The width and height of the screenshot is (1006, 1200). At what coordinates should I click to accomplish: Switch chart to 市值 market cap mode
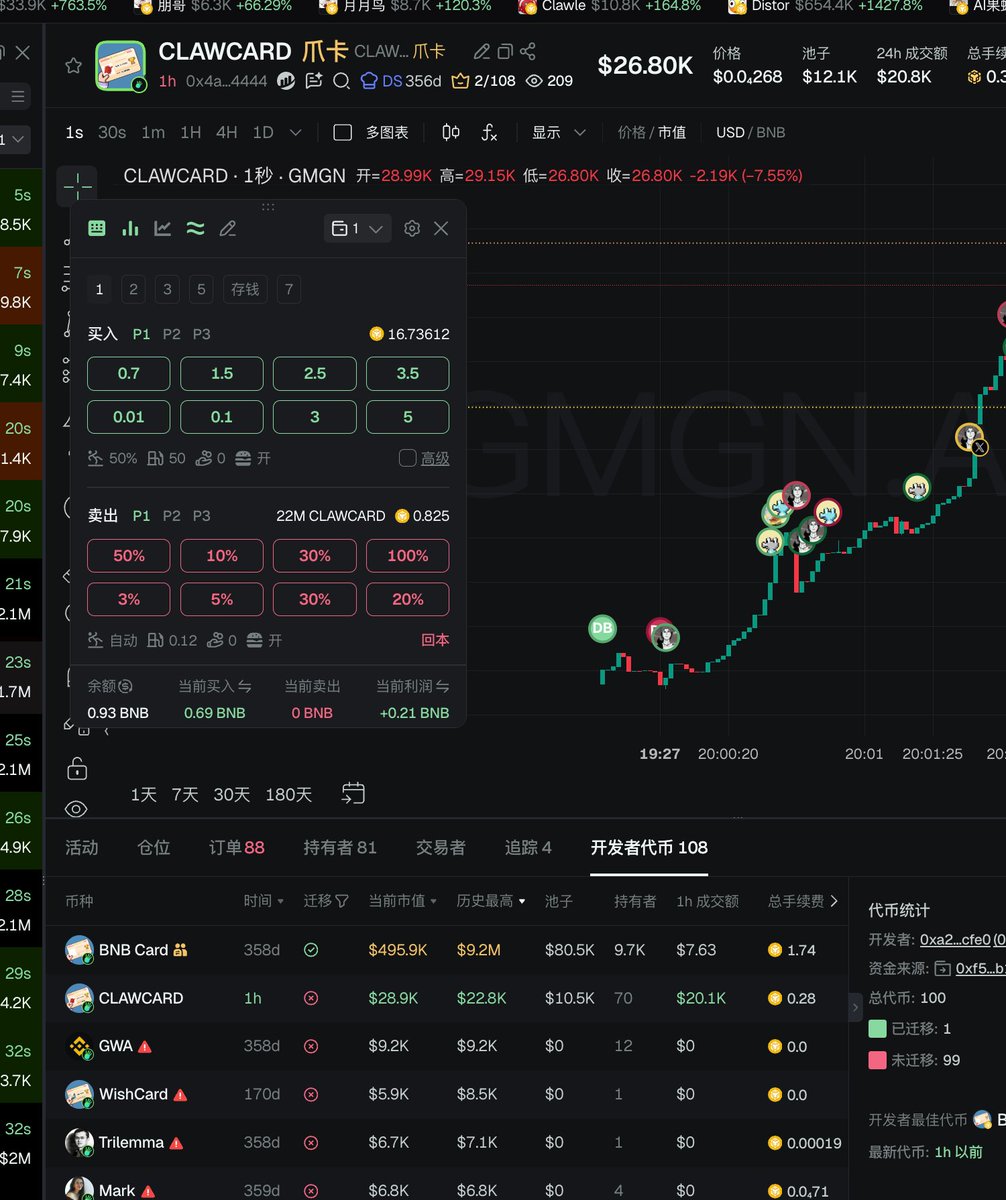click(x=671, y=132)
